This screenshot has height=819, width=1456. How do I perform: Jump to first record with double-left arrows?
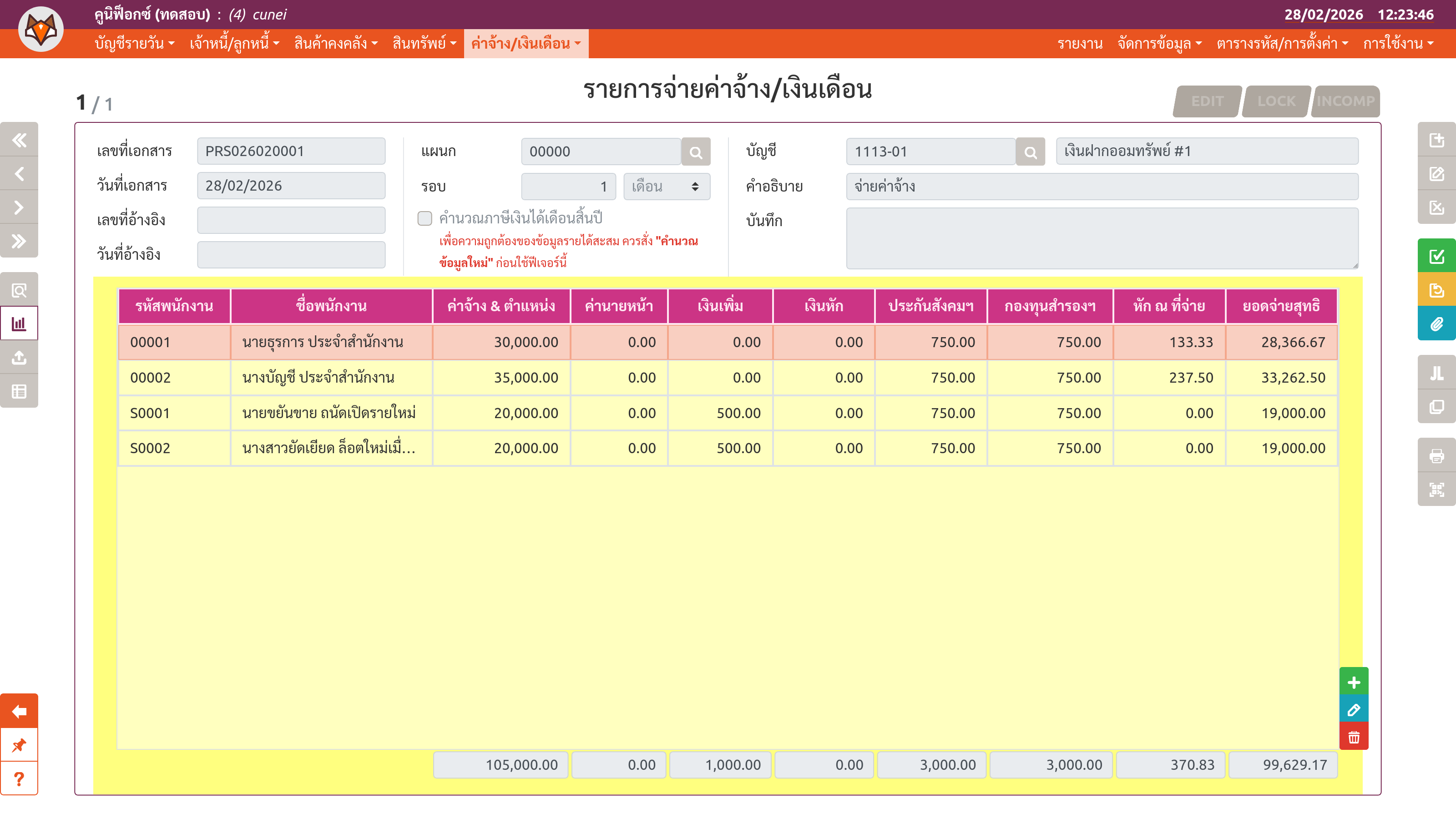point(19,140)
